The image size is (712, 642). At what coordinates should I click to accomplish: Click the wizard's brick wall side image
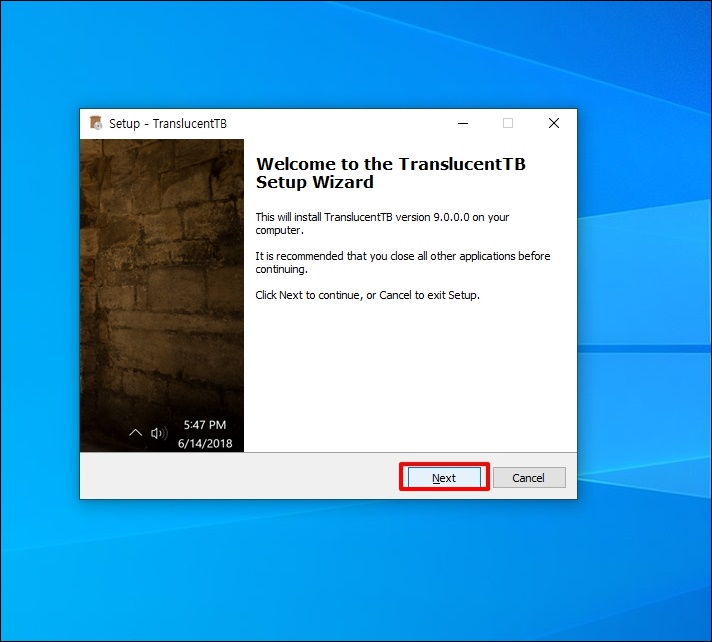[162, 295]
